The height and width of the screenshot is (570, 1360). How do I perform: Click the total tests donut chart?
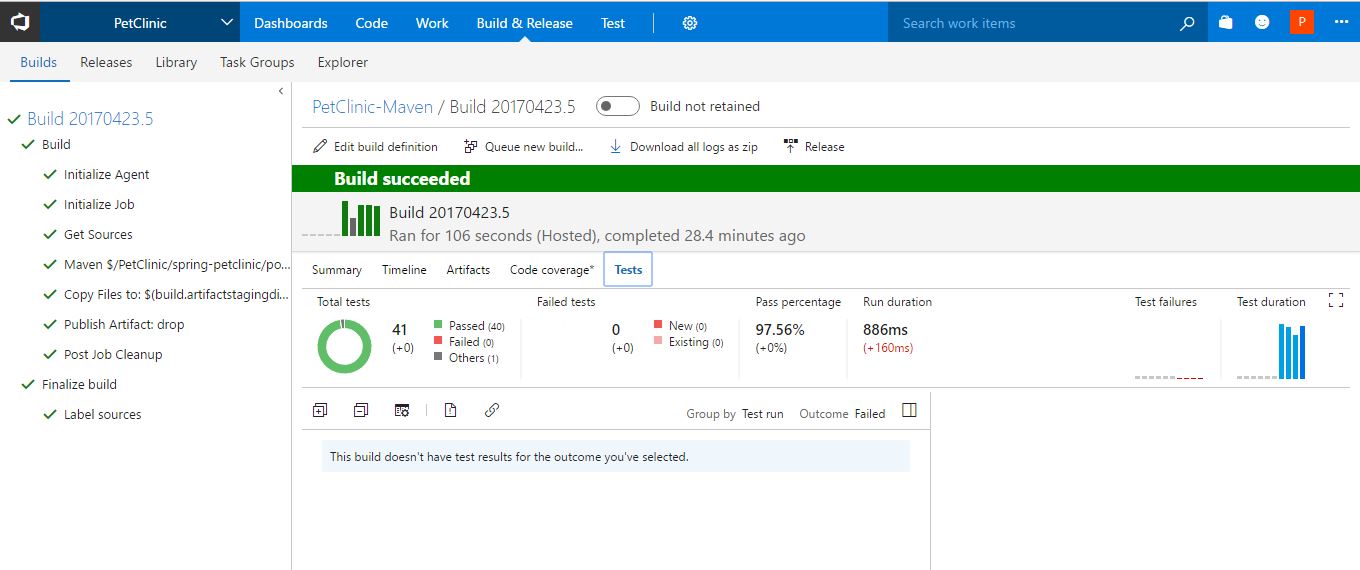coord(344,346)
